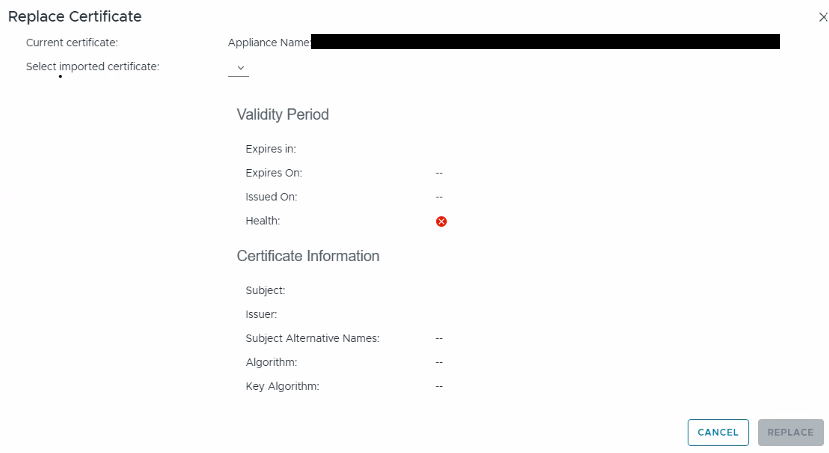Viewport: 829px width, 453px height.
Task: Click the redacted current certificate value
Action: coord(545,42)
